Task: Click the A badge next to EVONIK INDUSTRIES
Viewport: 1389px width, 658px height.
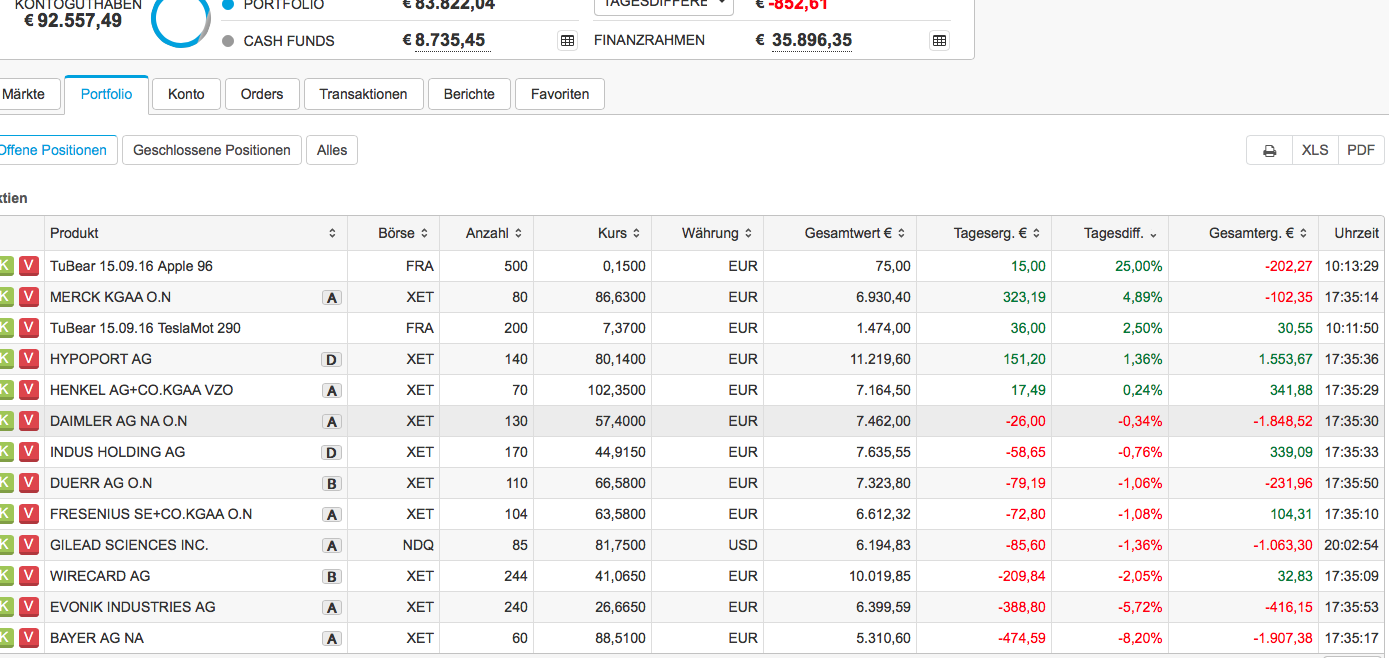Action: 332,608
